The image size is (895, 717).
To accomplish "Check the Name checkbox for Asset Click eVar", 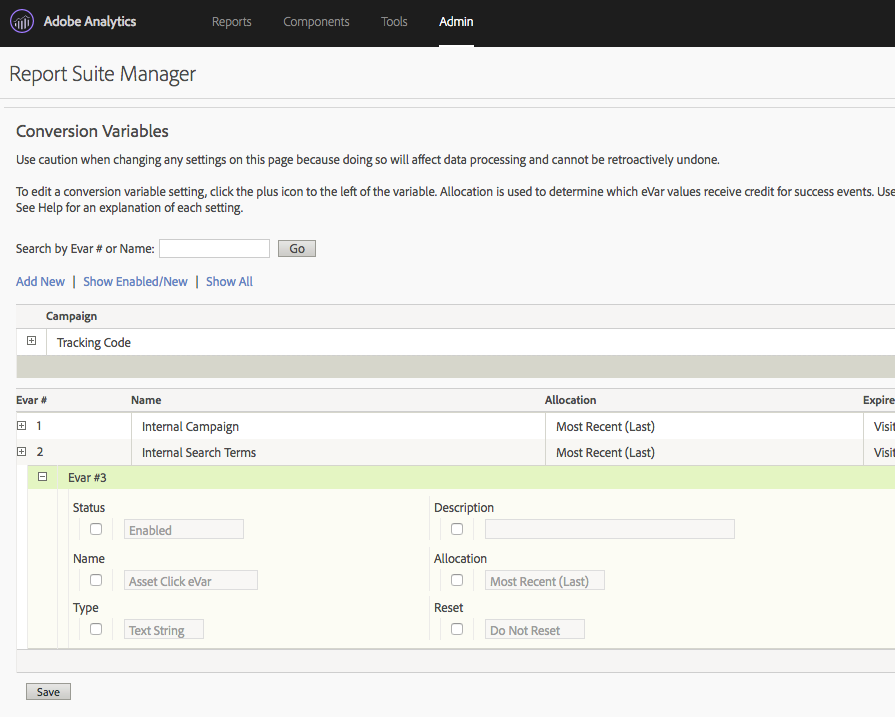I will (95, 579).
